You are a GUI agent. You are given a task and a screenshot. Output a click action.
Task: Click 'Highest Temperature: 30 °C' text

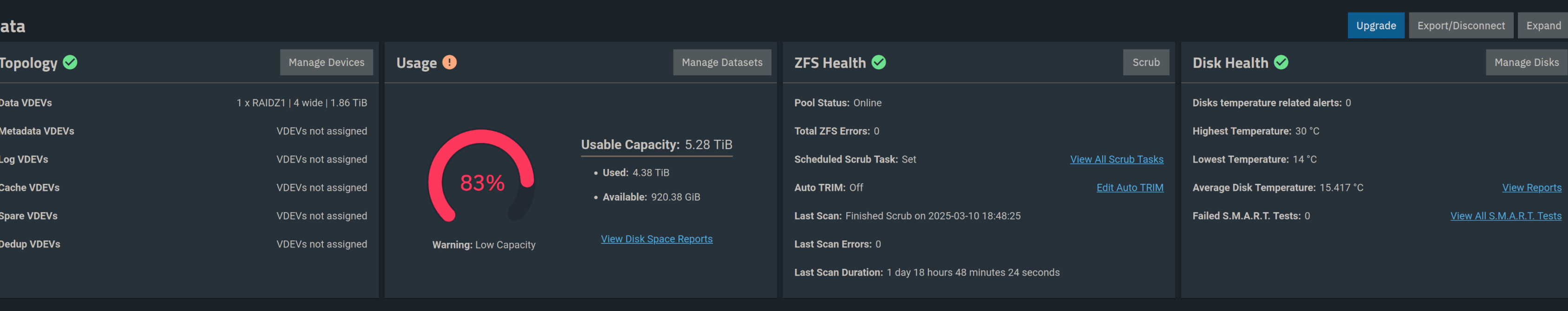pyautogui.click(x=1255, y=131)
